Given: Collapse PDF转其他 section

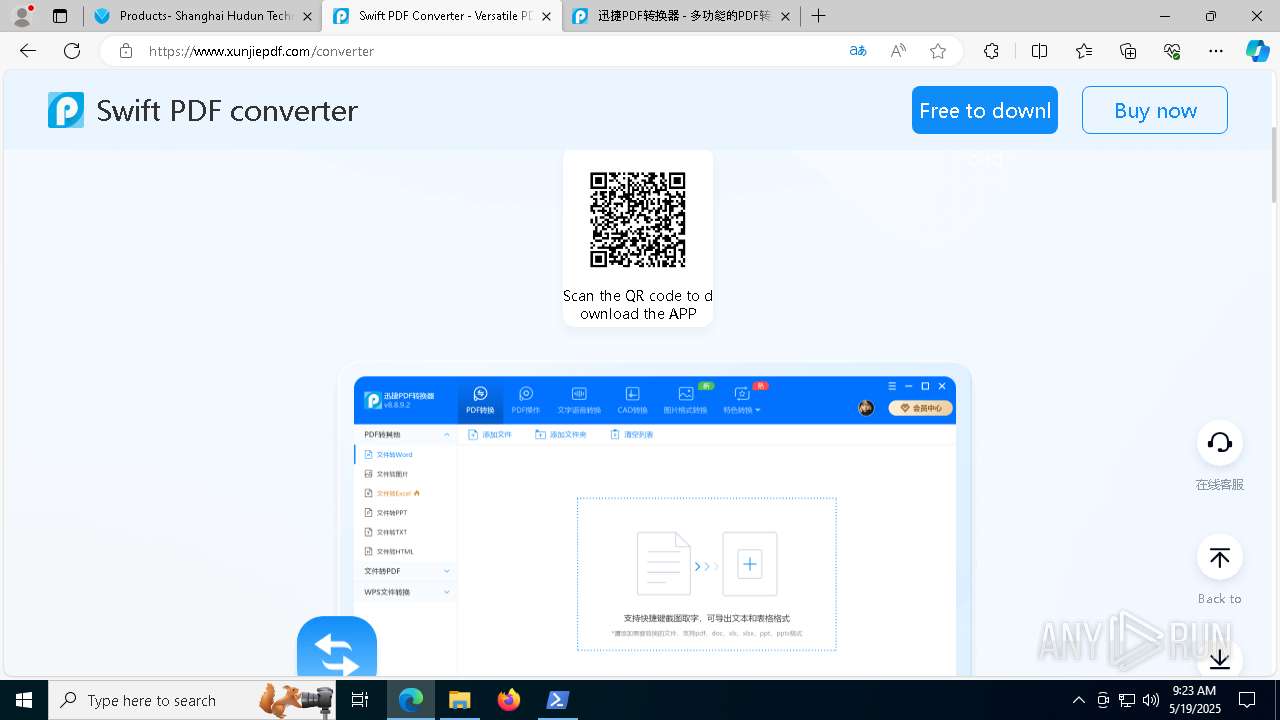Looking at the screenshot, I should pos(405,435).
